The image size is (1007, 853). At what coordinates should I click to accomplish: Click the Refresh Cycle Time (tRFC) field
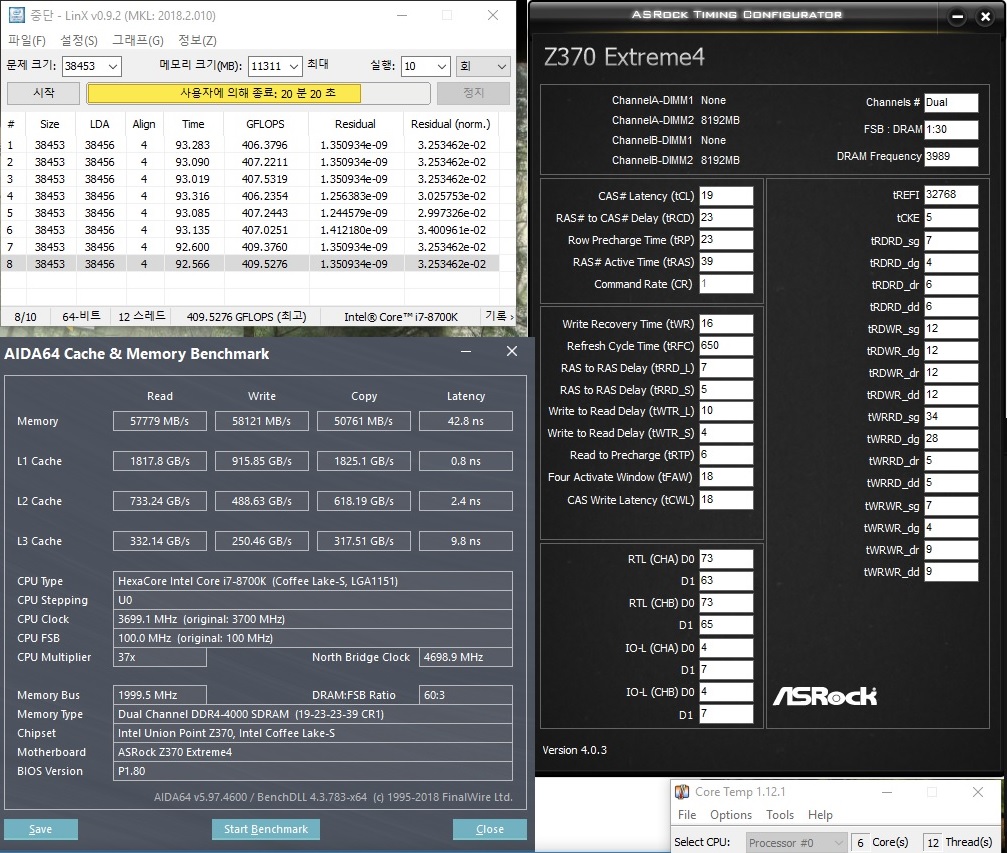(726, 346)
